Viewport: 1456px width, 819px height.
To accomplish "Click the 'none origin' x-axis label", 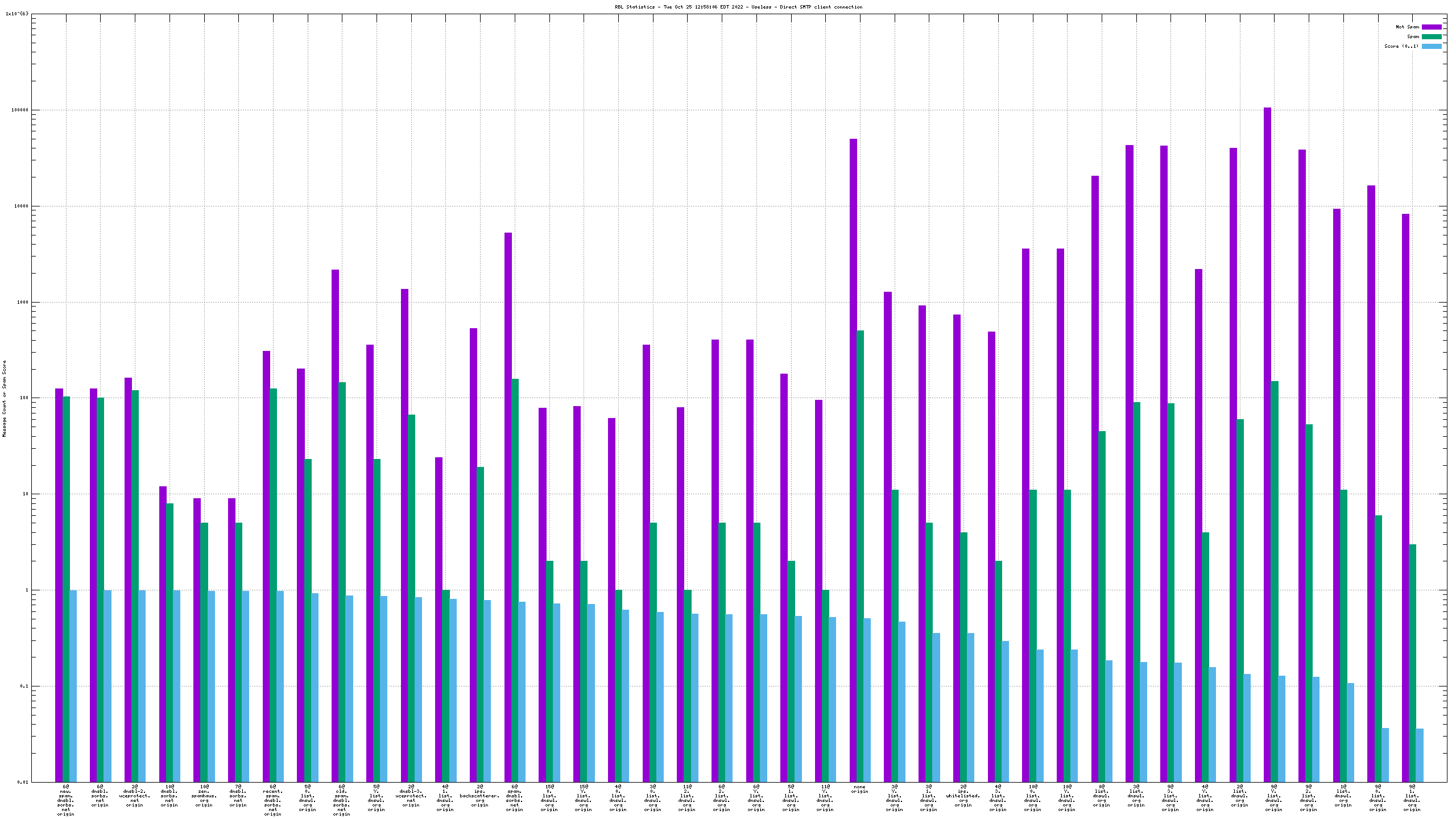I will pos(859,789).
